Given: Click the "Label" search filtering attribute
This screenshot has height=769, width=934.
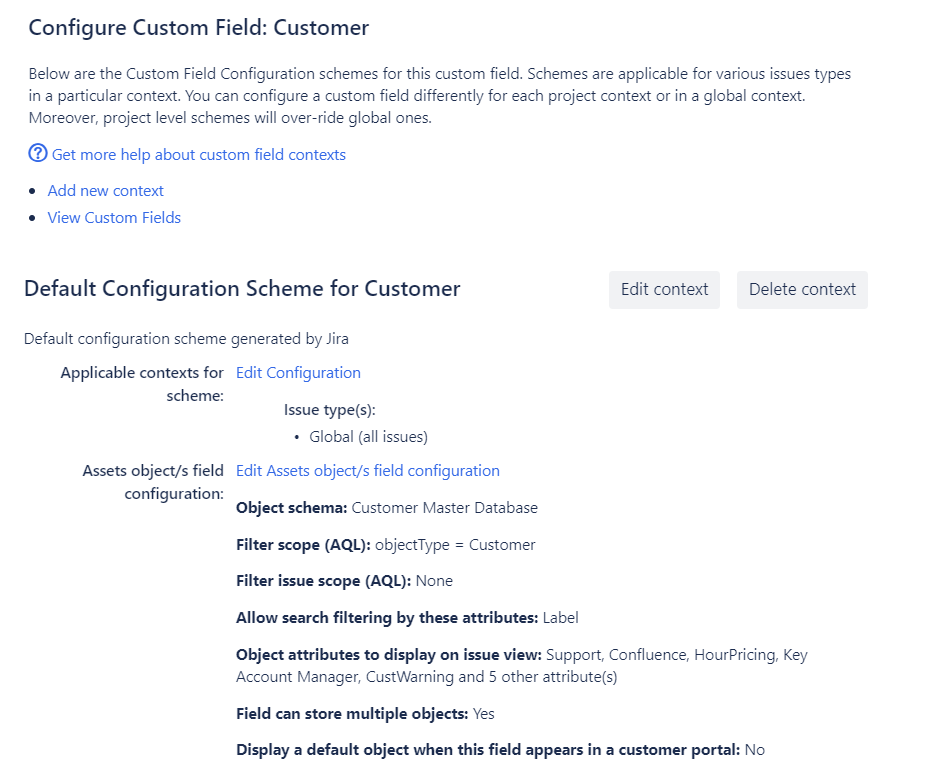Looking at the screenshot, I should point(564,617).
